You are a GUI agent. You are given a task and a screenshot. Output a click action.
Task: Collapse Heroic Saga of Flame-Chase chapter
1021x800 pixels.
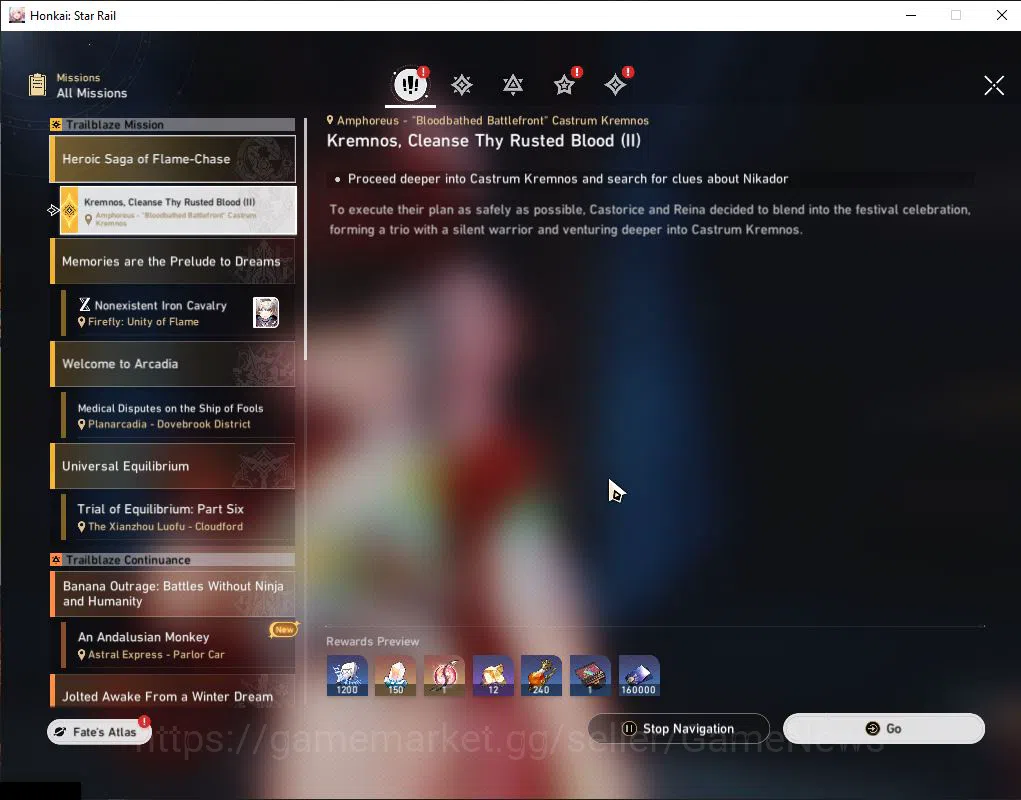(x=173, y=159)
